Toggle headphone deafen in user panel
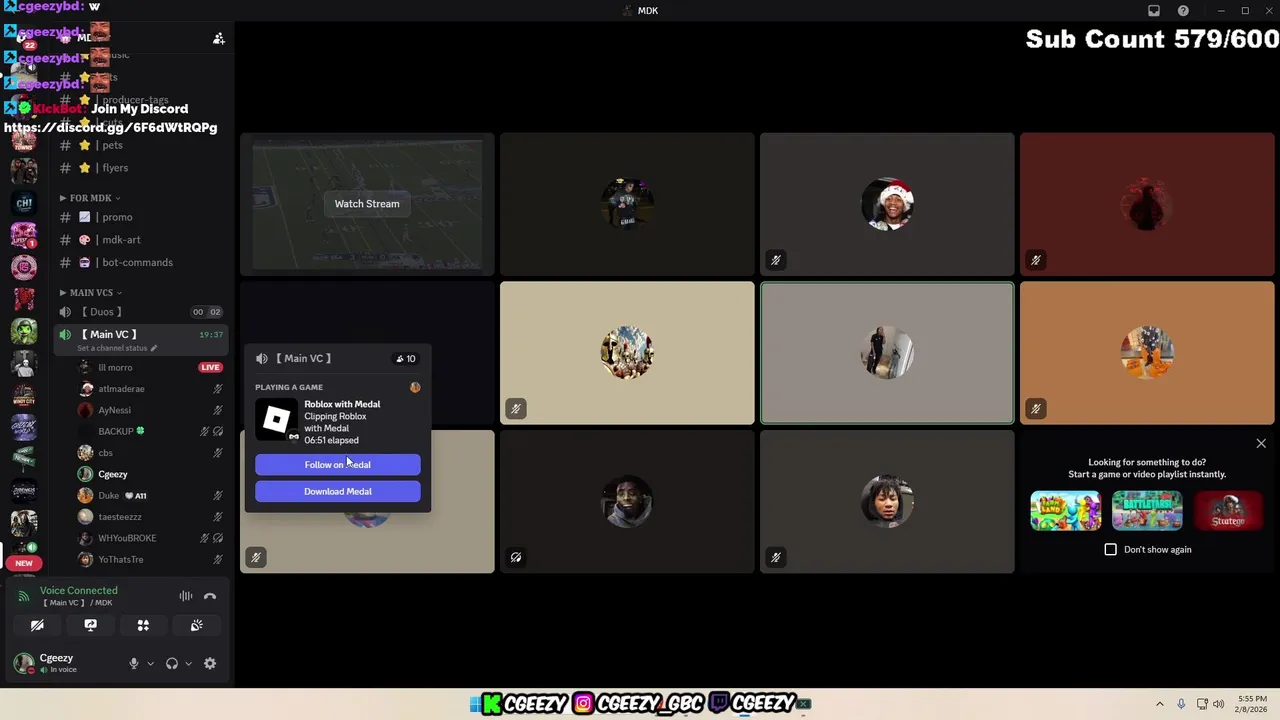The image size is (1280, 720). tap(172, 663)
